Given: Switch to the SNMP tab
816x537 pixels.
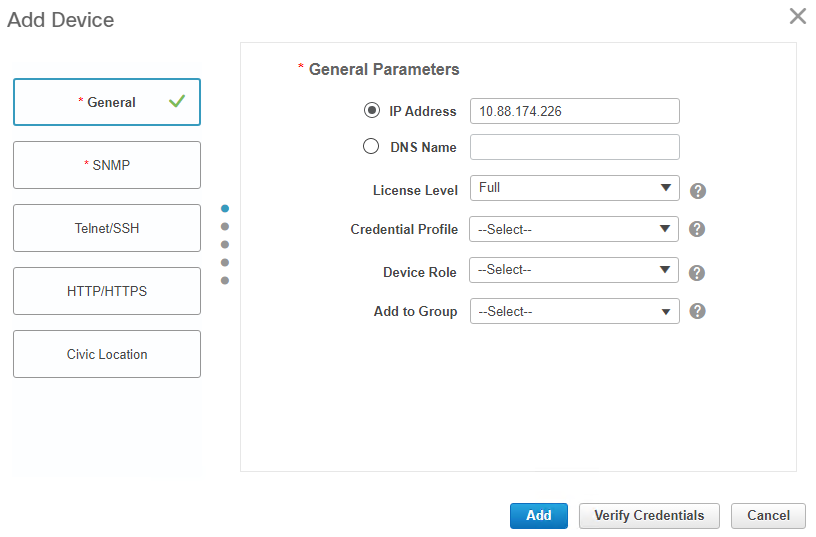Looking at the screenshot, I should click(x=107, y=165).
